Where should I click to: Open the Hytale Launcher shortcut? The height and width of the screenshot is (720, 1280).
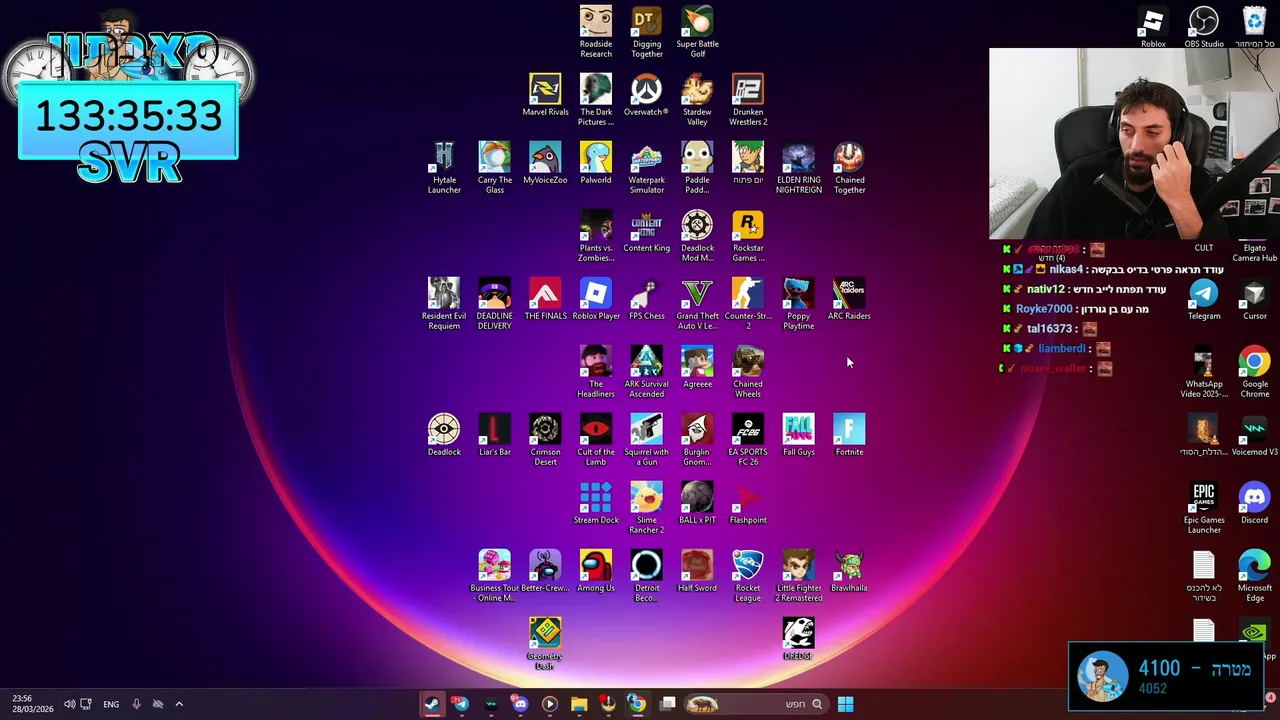[444, 167]
